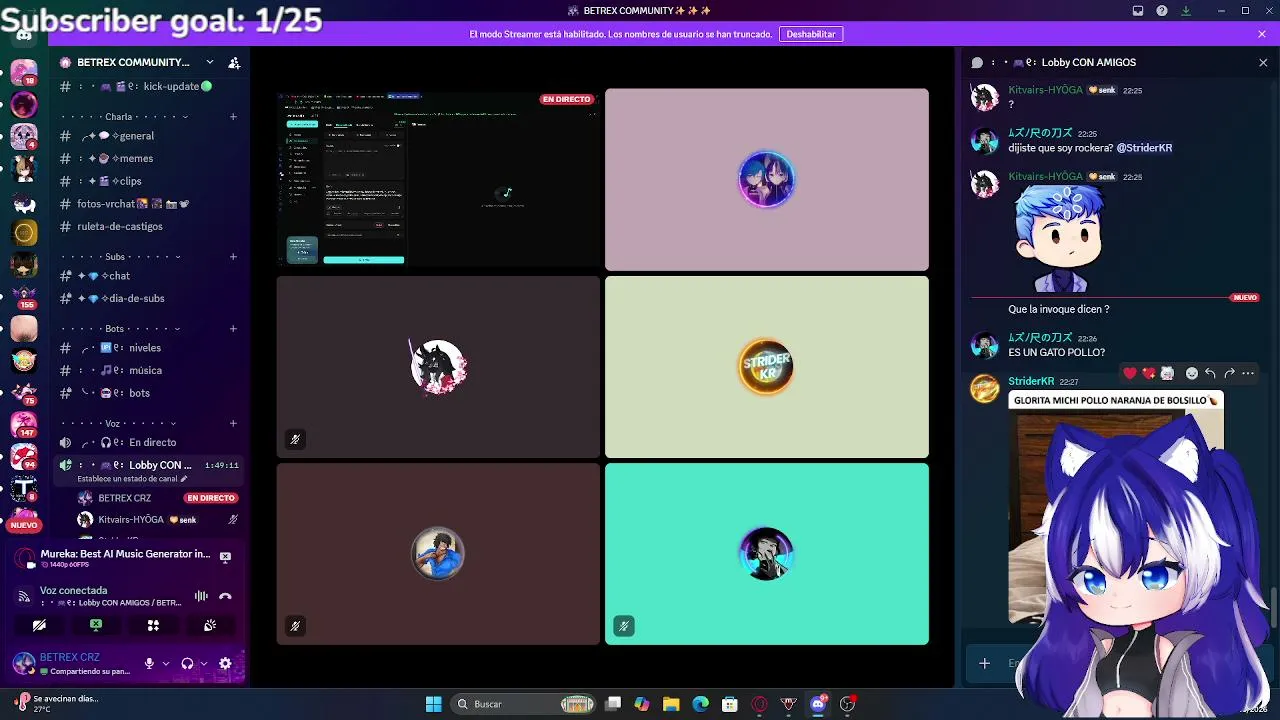Open the live stream tile
The image size is (1280, 720).
pos(438,179)
